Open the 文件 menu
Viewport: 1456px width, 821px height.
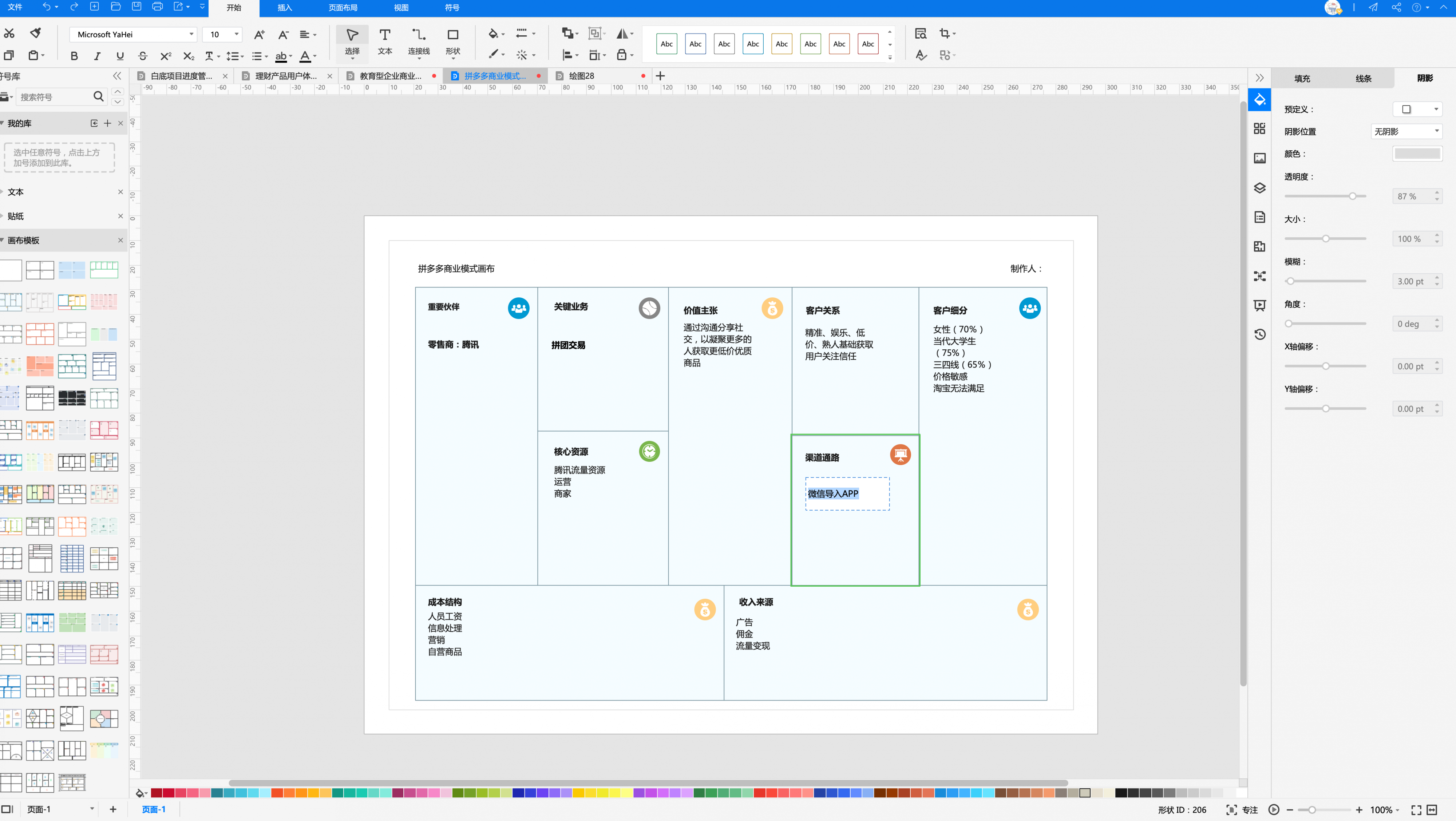tap(15, 7)
